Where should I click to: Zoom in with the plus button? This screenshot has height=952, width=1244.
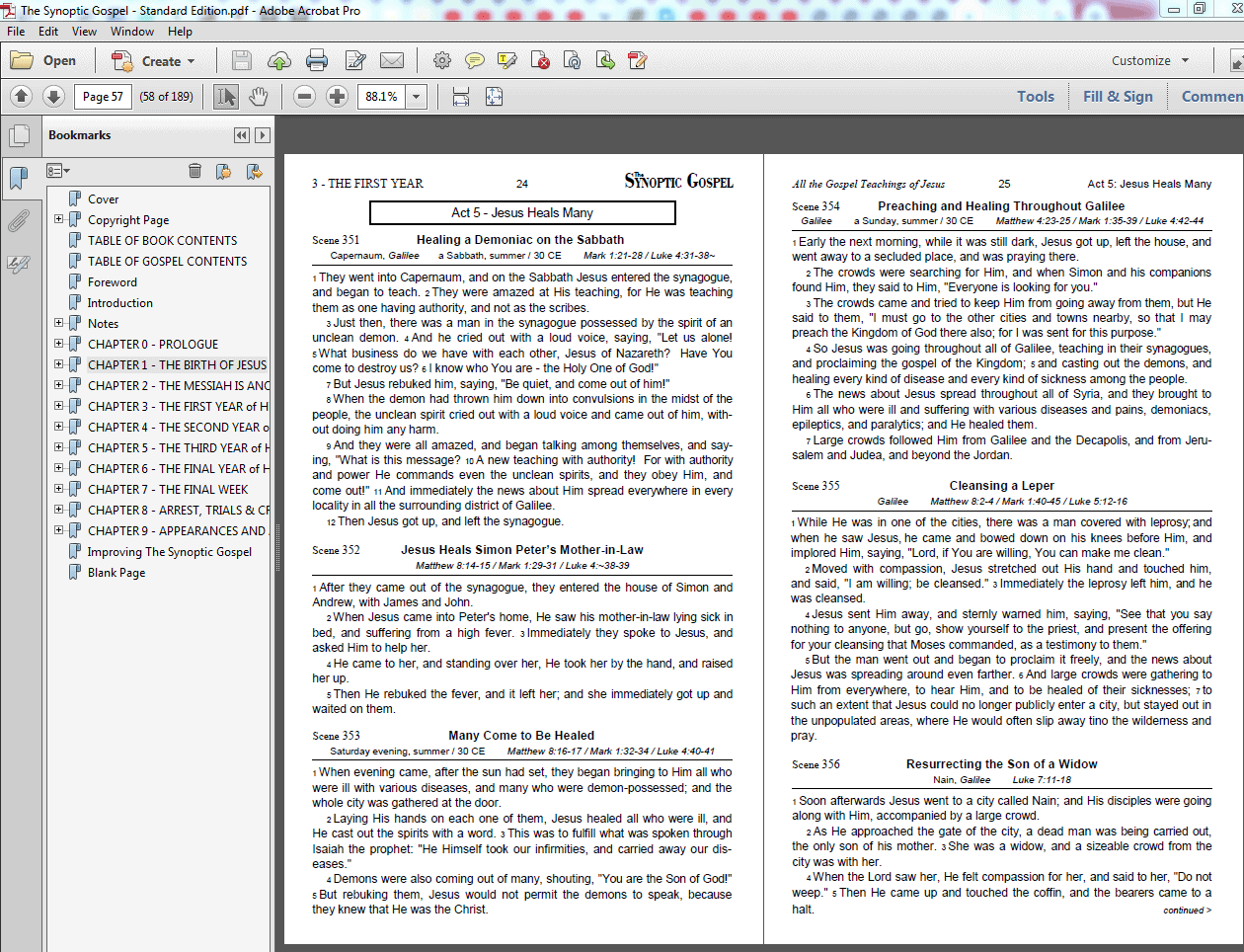(x=337, y=96)
